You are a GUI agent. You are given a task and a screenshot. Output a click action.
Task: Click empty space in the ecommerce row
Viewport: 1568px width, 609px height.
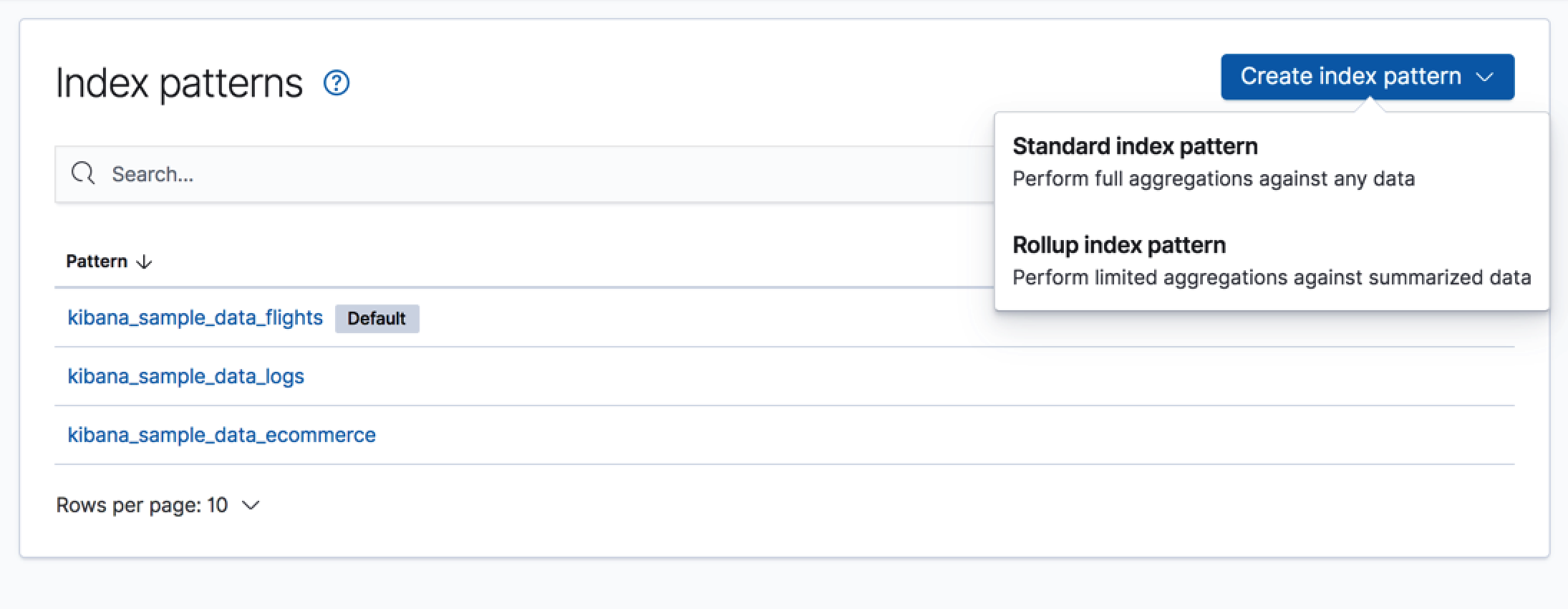pyautogui.click(x=859, y=435)
